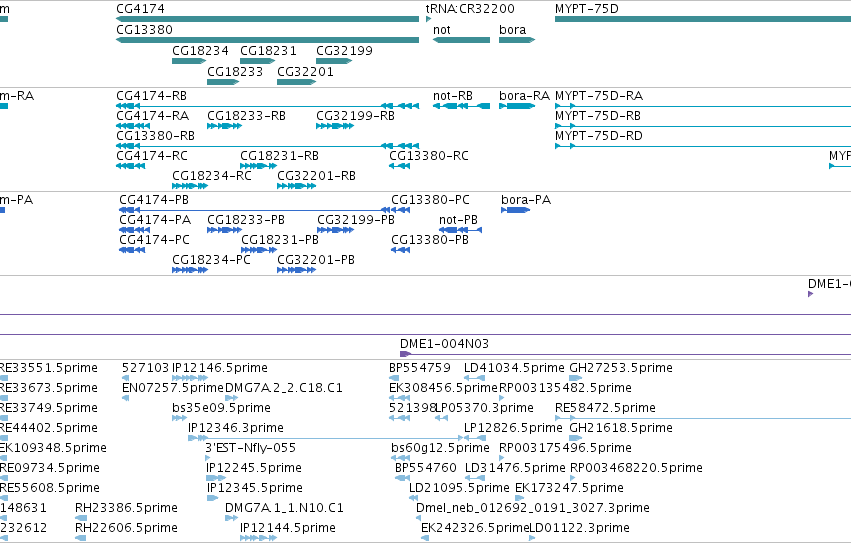Select EK308456.5prime EST label
The image size is (851, 543).
(x=443, y=388)
